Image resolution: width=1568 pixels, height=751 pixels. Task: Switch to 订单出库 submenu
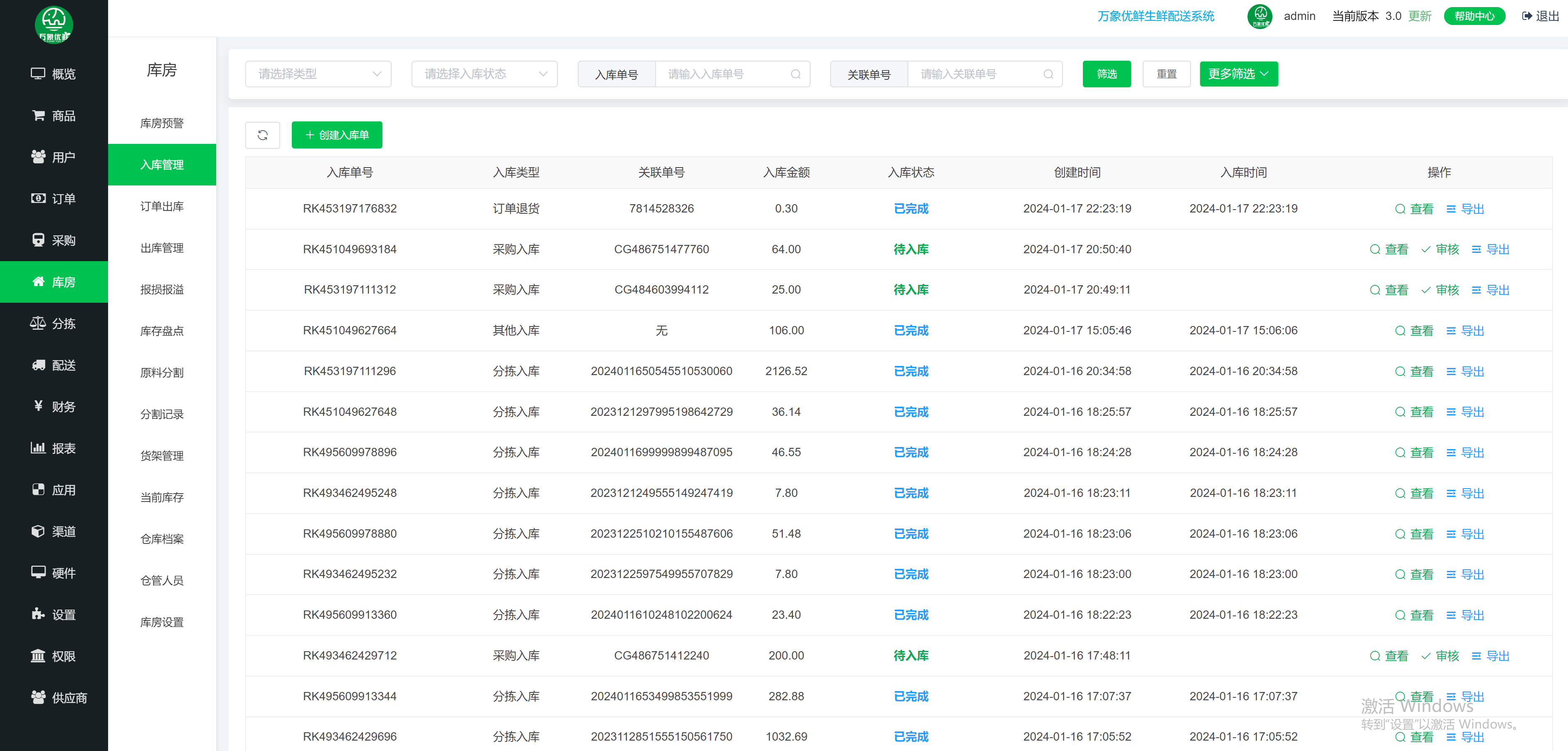pos(162,207)
